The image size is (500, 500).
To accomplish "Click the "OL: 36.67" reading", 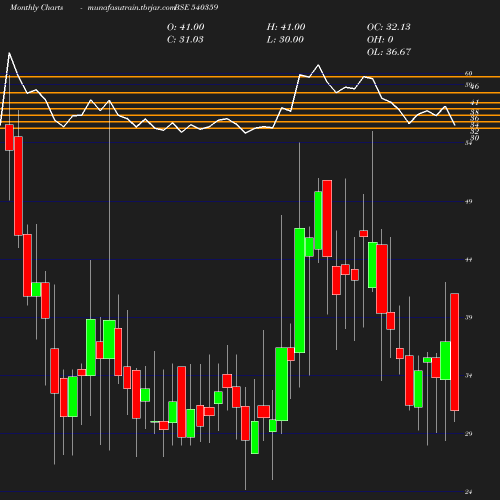I will tap(389, 52).
